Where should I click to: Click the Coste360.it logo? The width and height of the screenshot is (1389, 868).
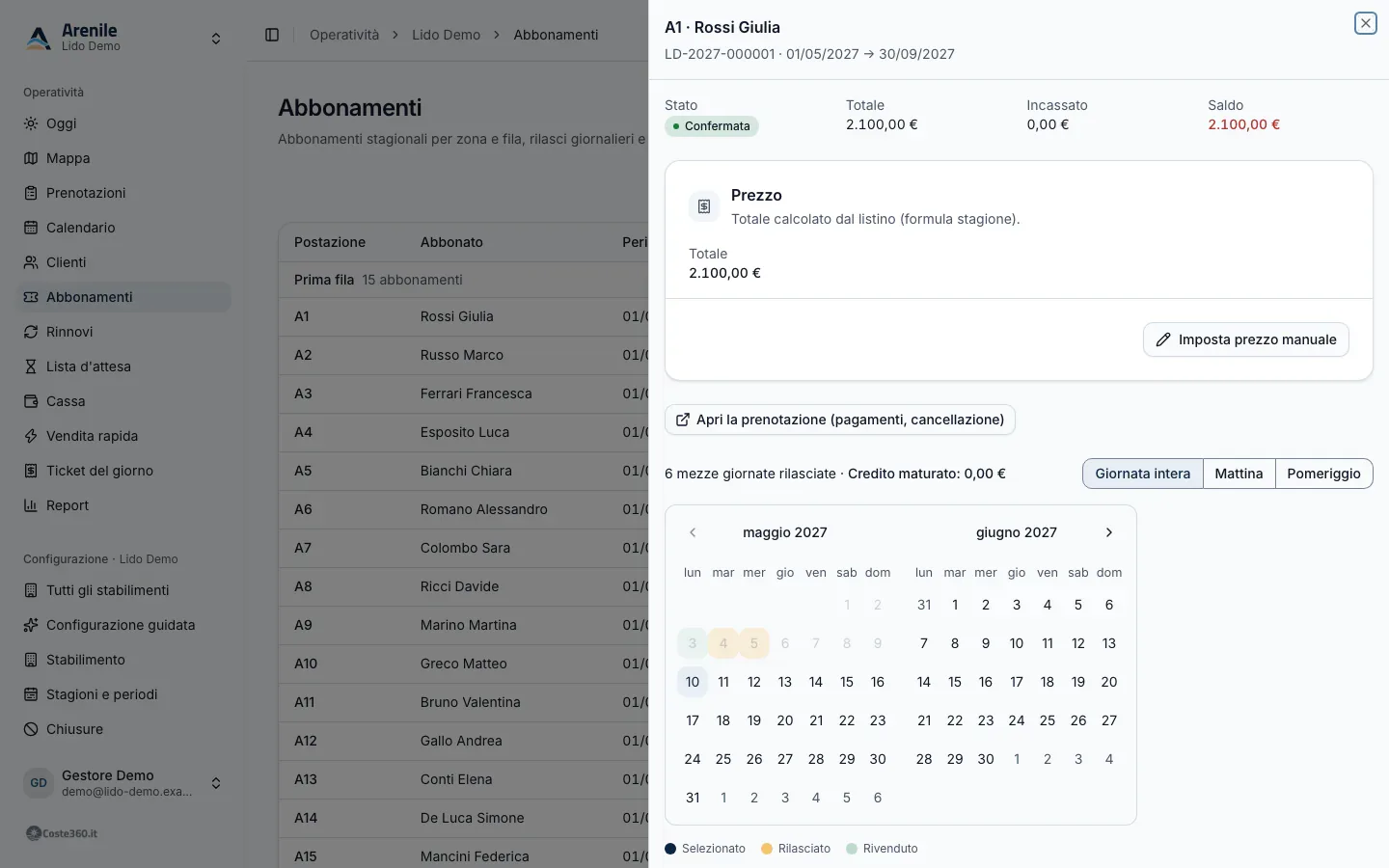pos(62,833)
